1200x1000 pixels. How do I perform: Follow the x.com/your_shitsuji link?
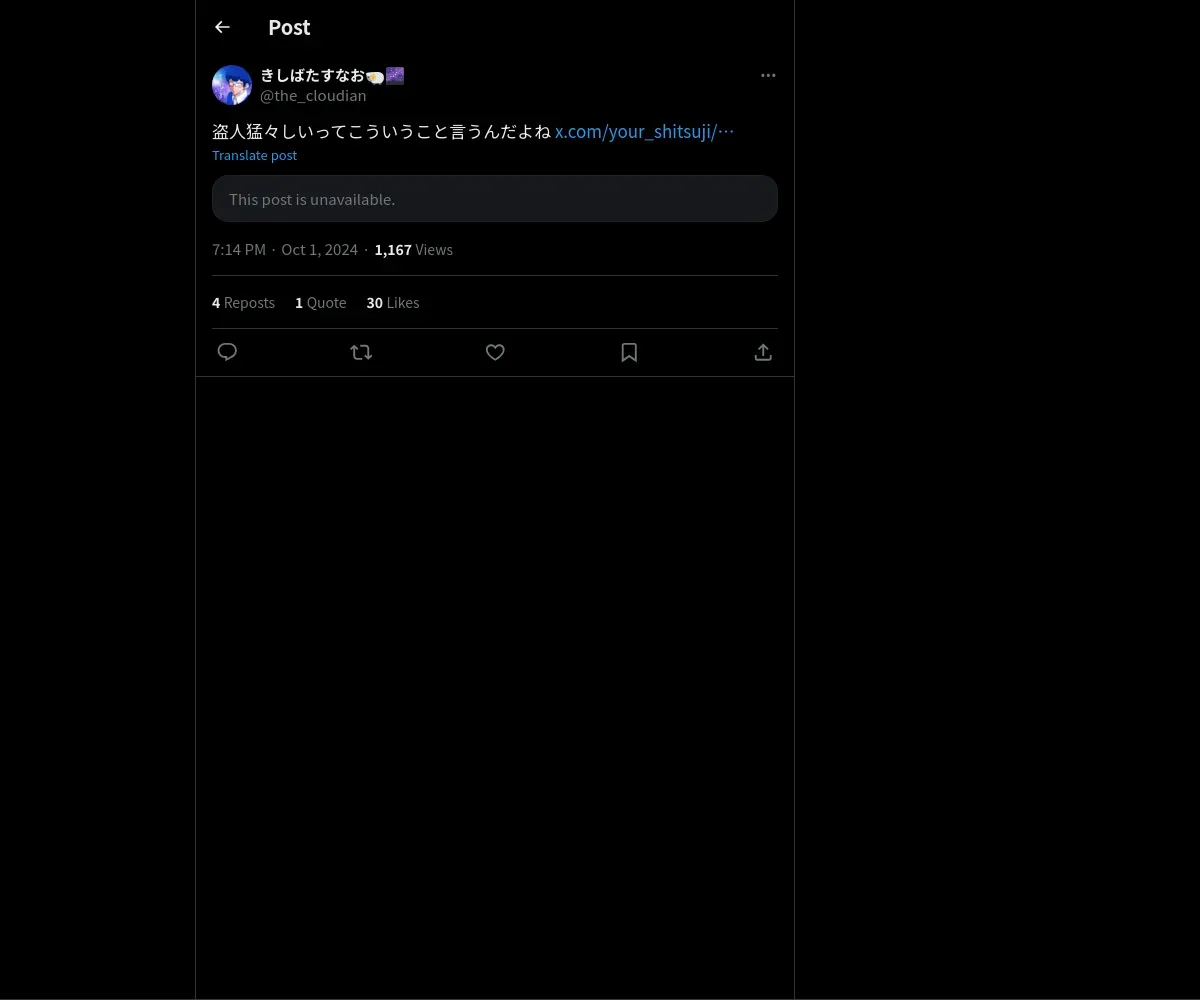click(x=644, y=131)
